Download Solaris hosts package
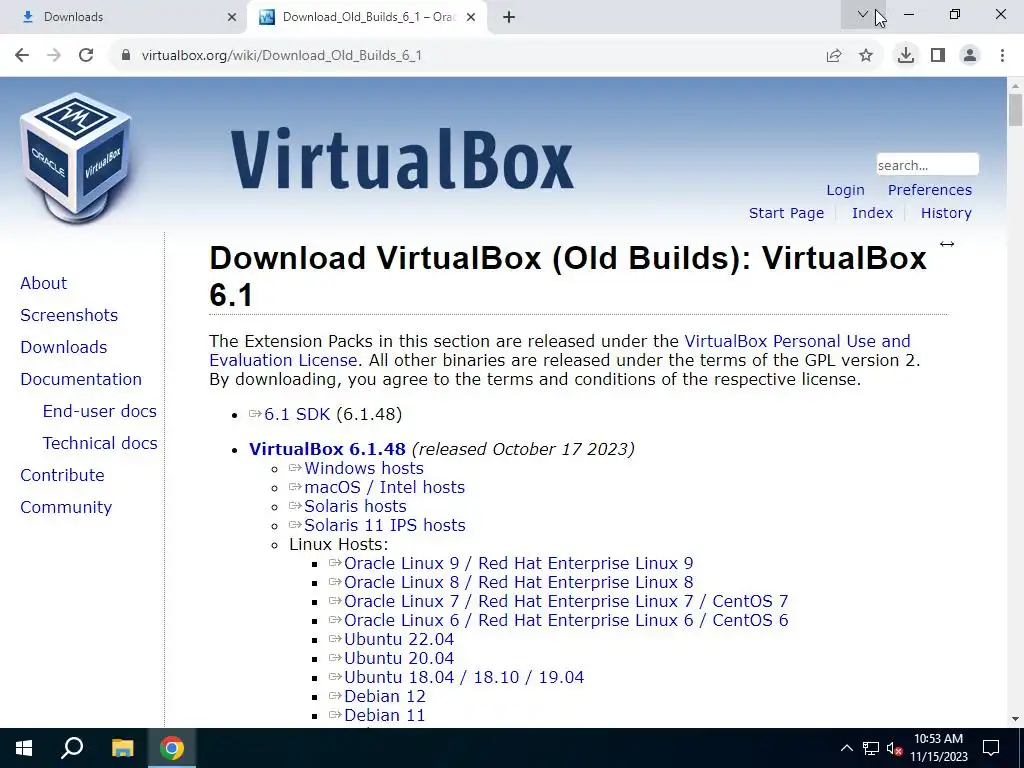1024x768 pixels. coord(355,506)
